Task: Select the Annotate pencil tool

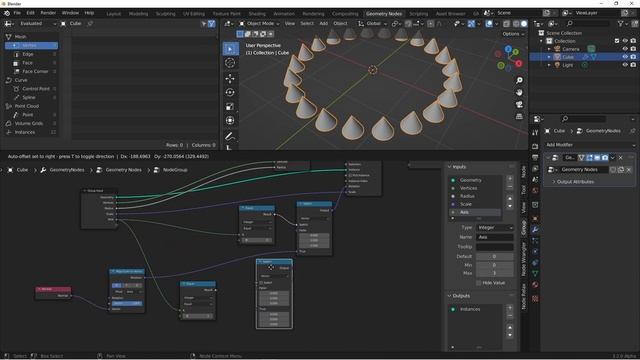Action: 230,136
